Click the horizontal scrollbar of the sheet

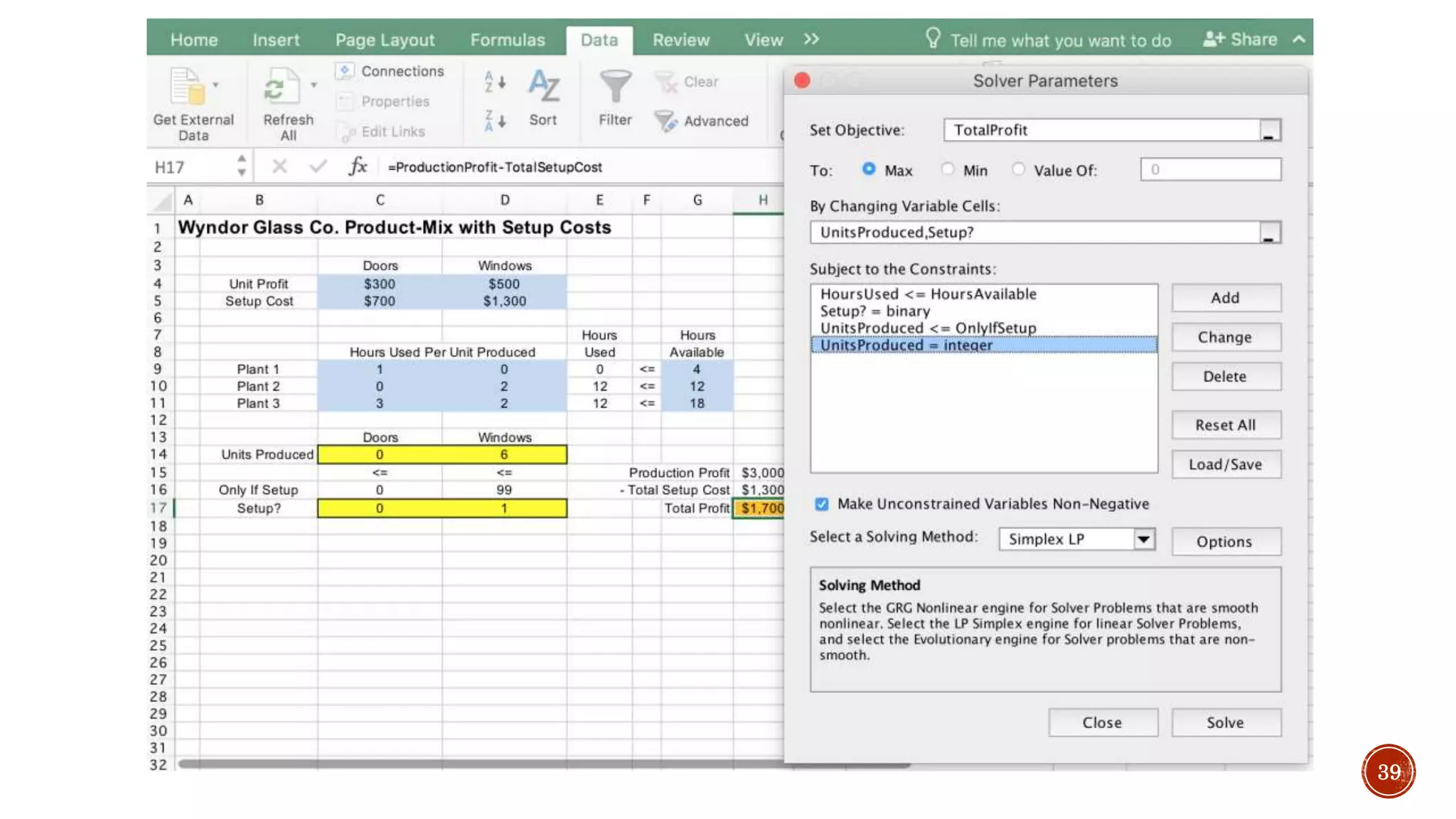point(544,765)
